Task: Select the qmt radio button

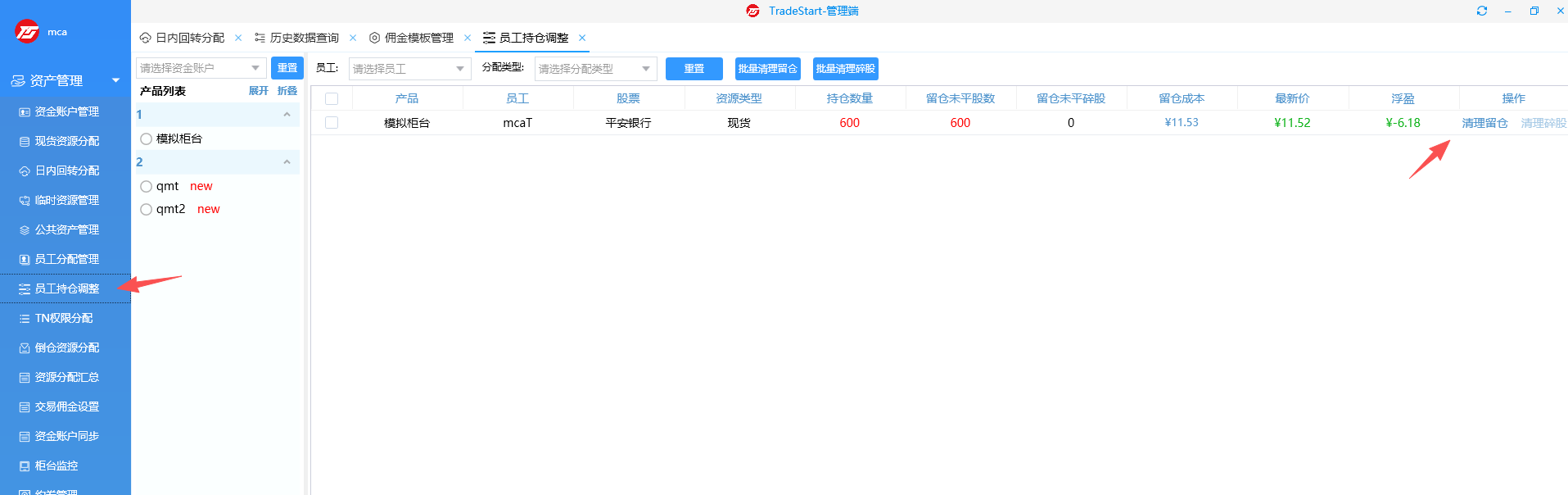Action: [x=146, y=187]
